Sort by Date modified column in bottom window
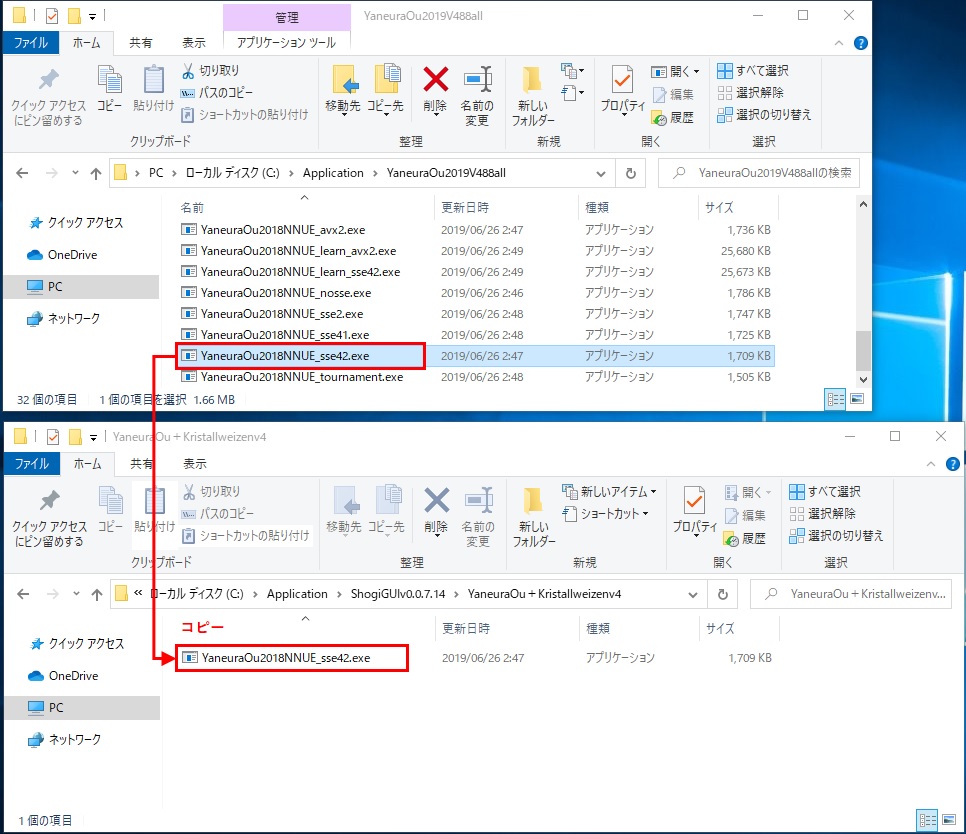The image size is (966, 834). (x=466, y=628)
